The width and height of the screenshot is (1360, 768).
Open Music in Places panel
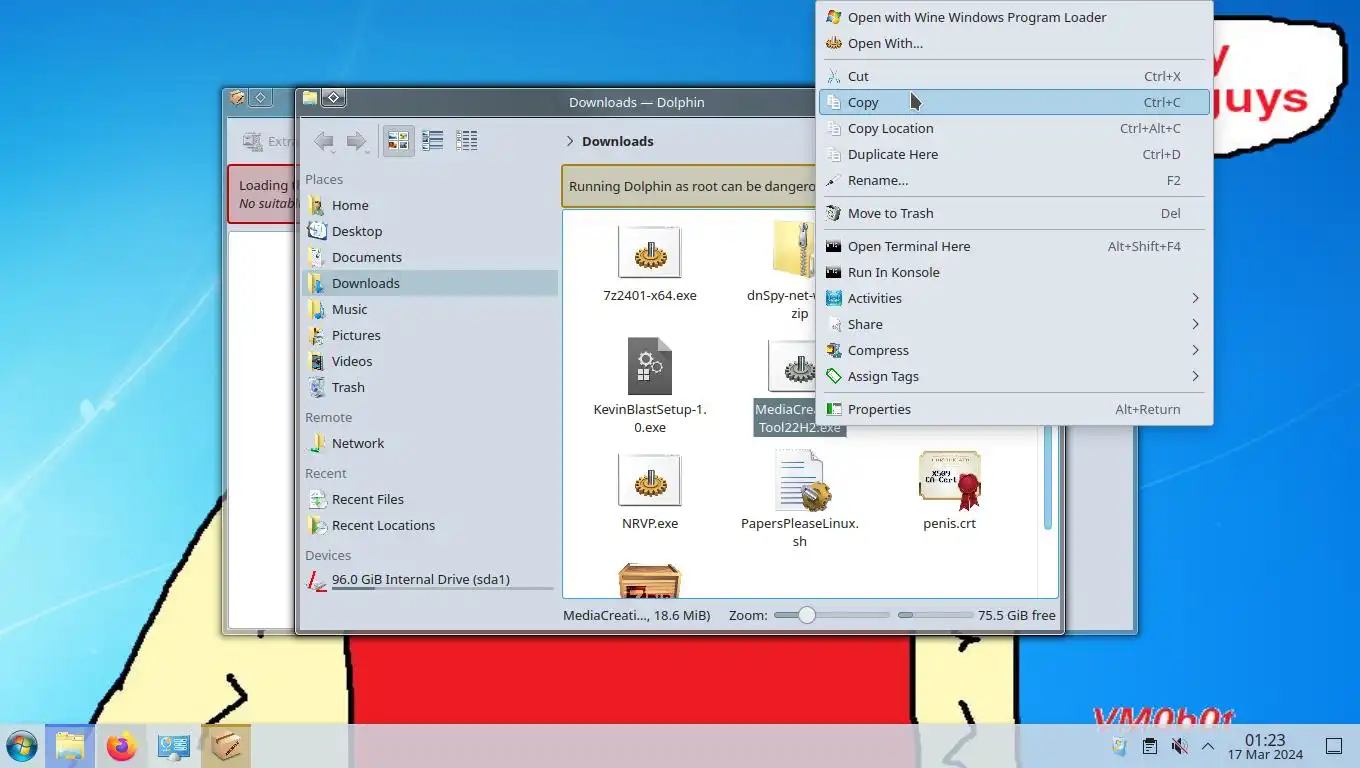coord(430,309)
